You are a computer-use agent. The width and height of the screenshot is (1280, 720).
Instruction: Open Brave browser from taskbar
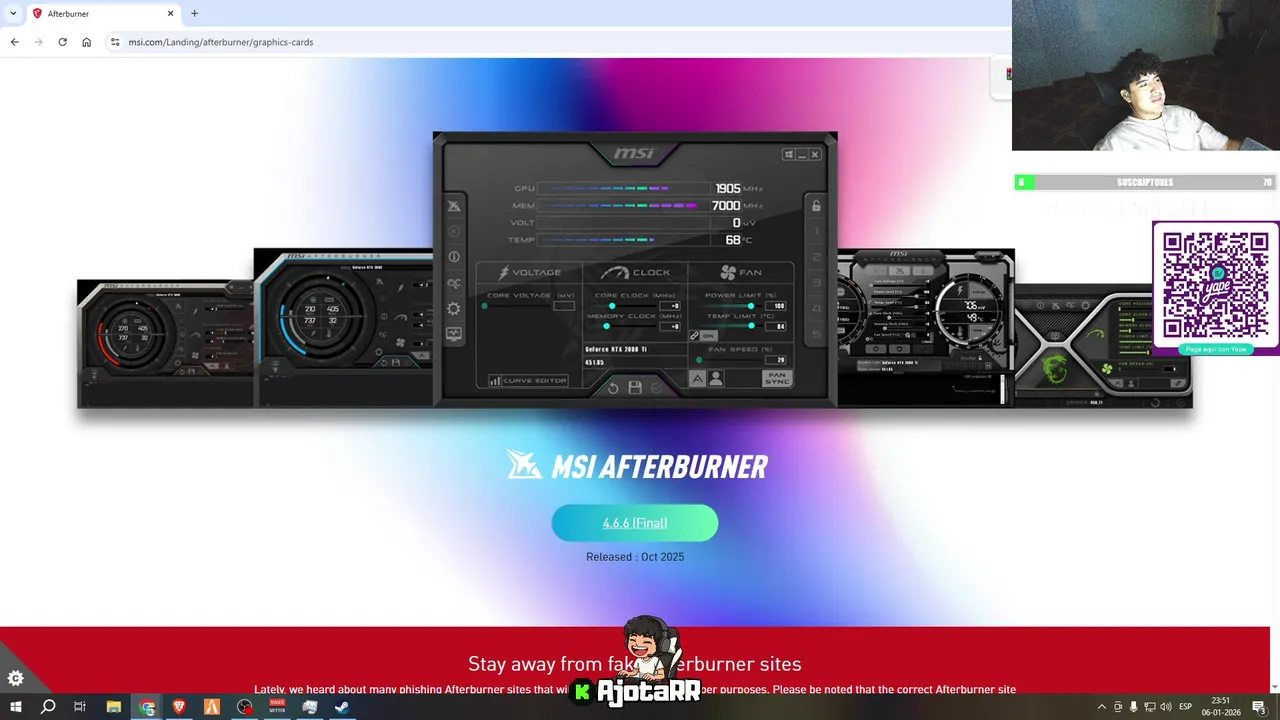click(180, 707)
